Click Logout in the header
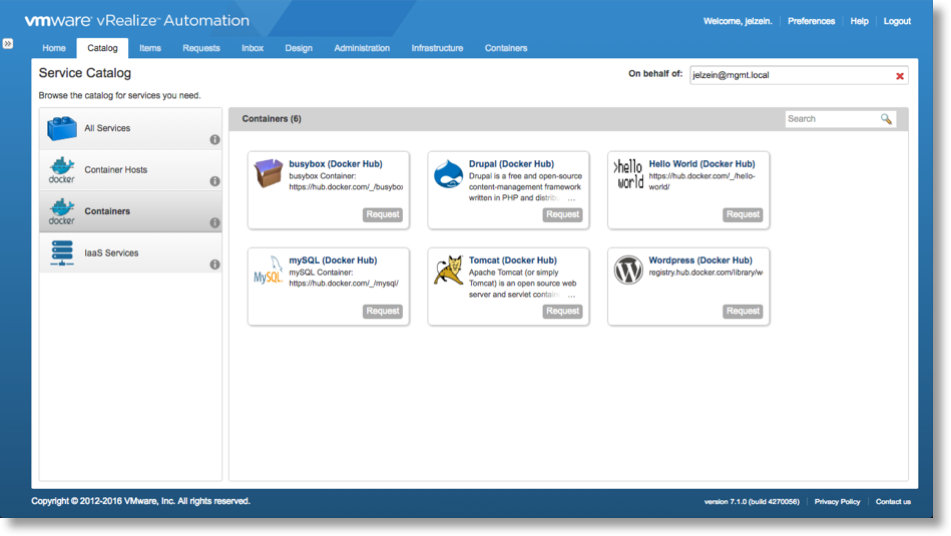This screenshot has width=951, height=536. [897, 21]
